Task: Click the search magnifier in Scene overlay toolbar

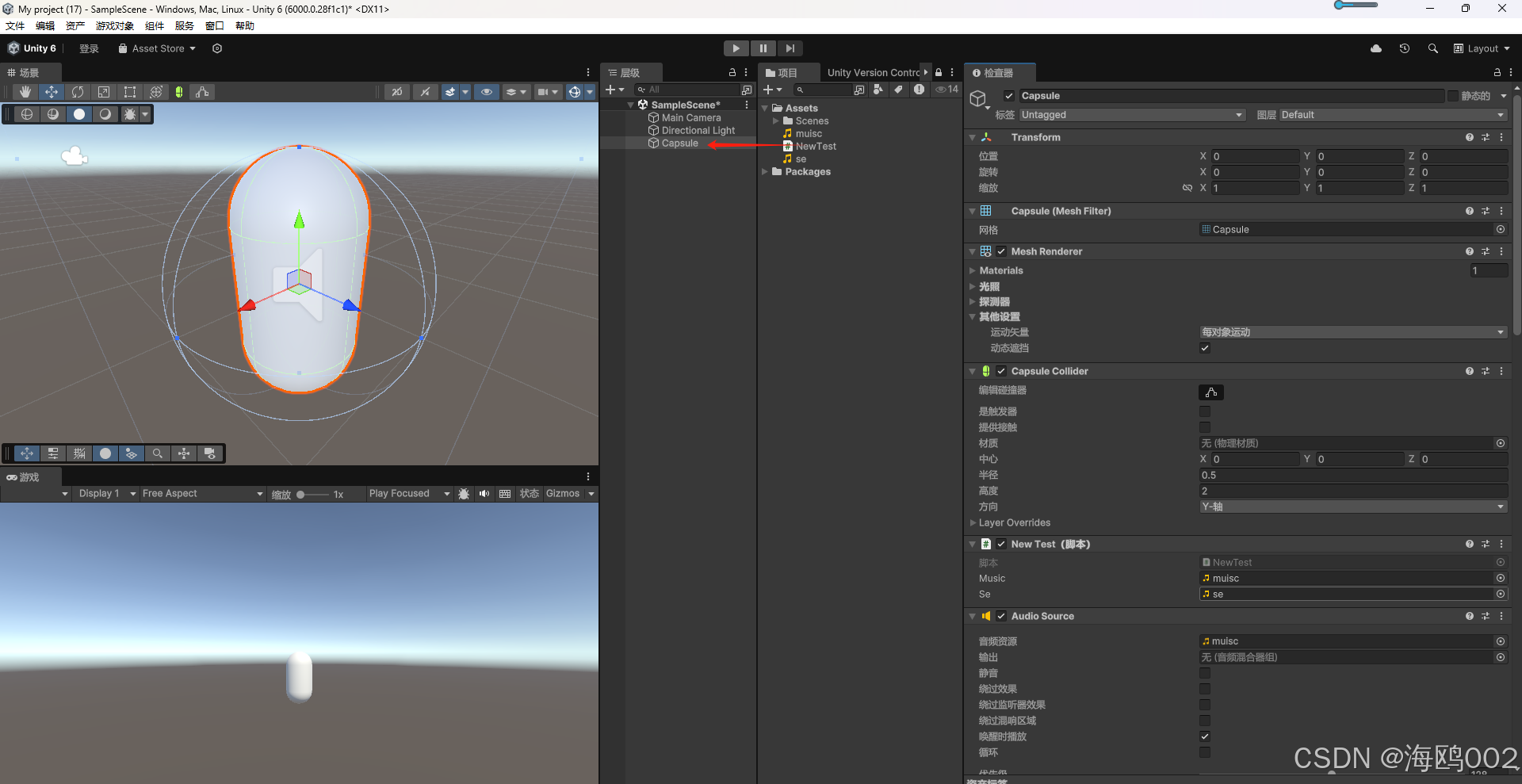Action: [x=158, y=453]
